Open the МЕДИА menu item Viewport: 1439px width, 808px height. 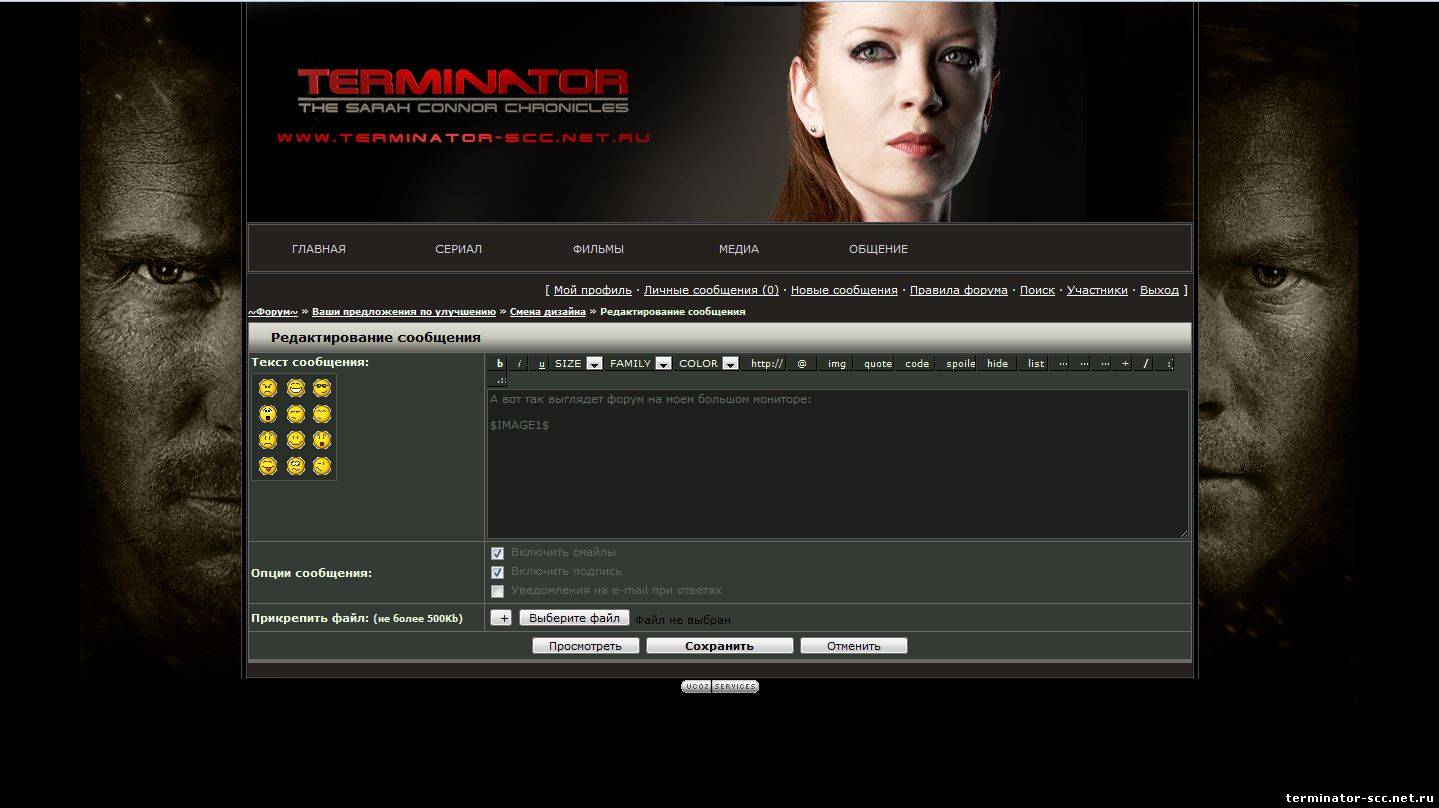click(x=738, y=249)
